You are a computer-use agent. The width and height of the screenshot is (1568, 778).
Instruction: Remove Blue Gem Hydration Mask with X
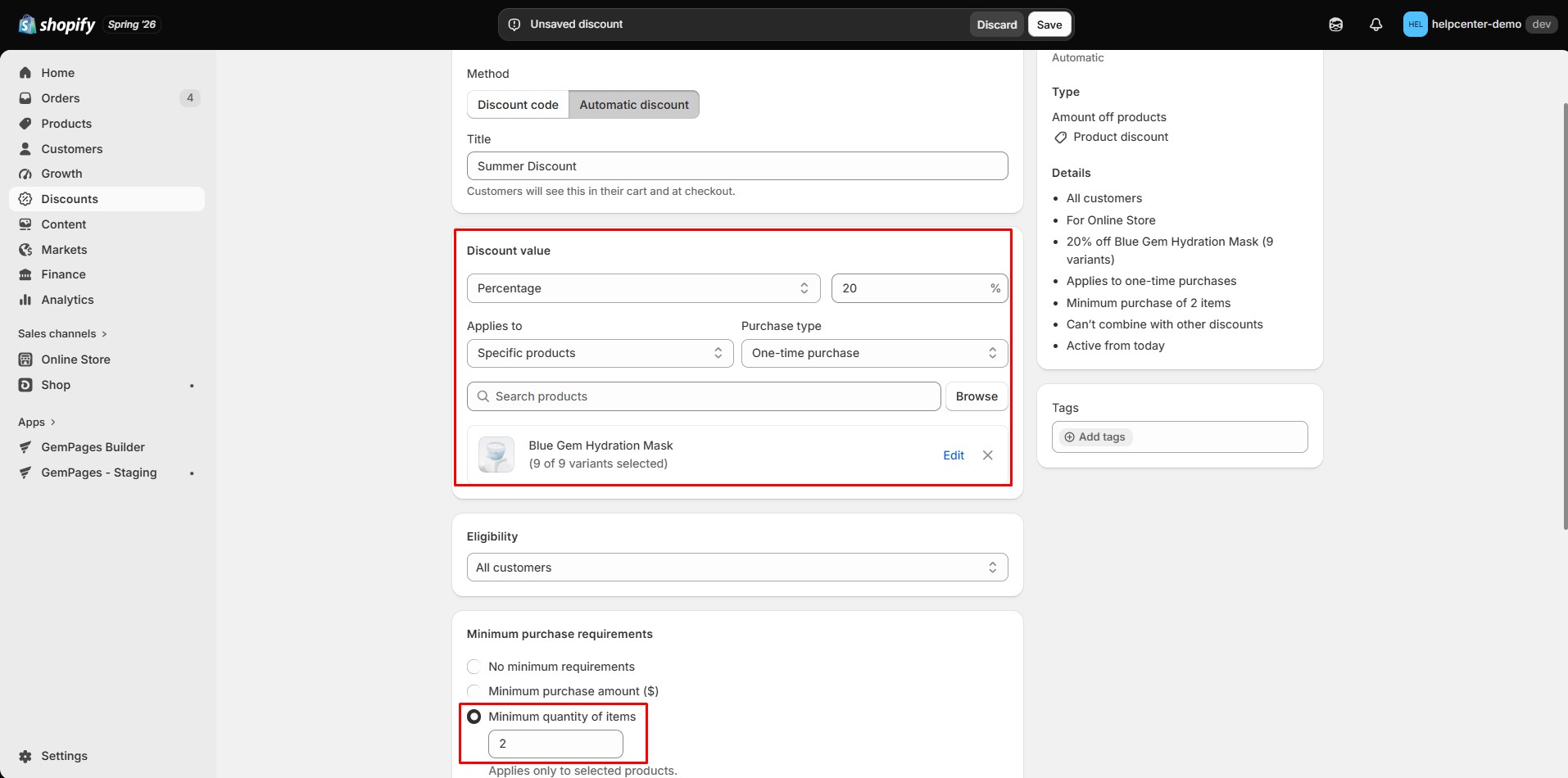[x=988, y=455]
